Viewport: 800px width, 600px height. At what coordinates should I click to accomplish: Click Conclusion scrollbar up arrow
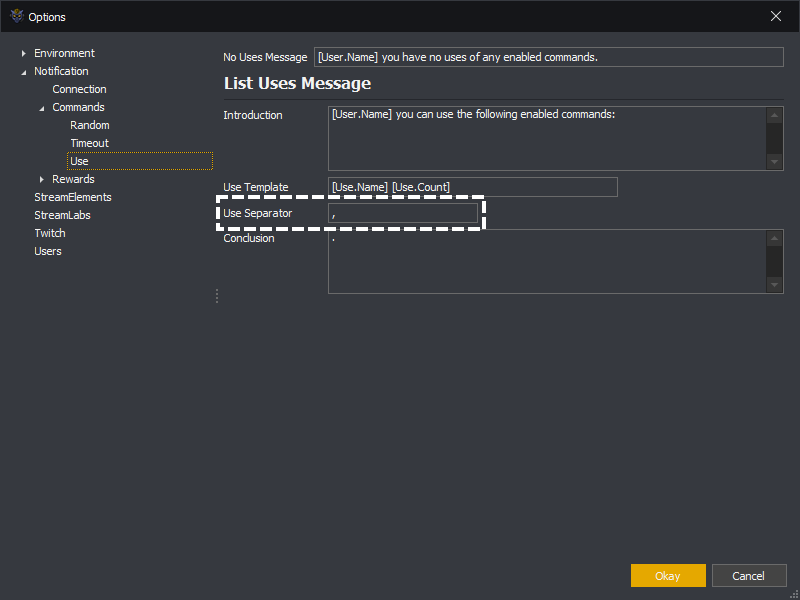click(x=774, y=238)
